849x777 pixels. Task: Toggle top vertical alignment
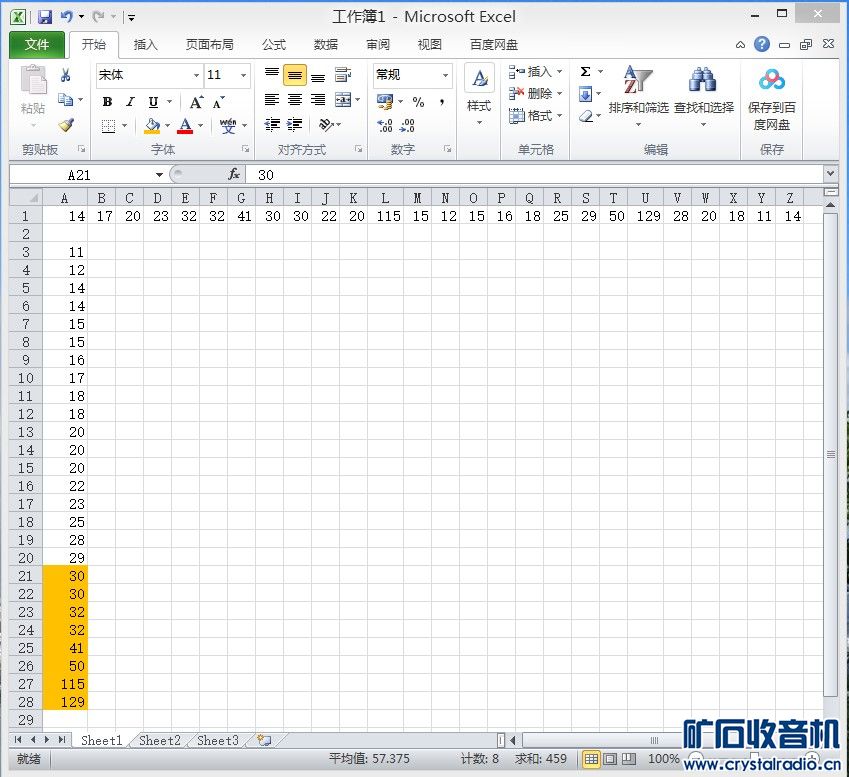[x=272, y=75]
